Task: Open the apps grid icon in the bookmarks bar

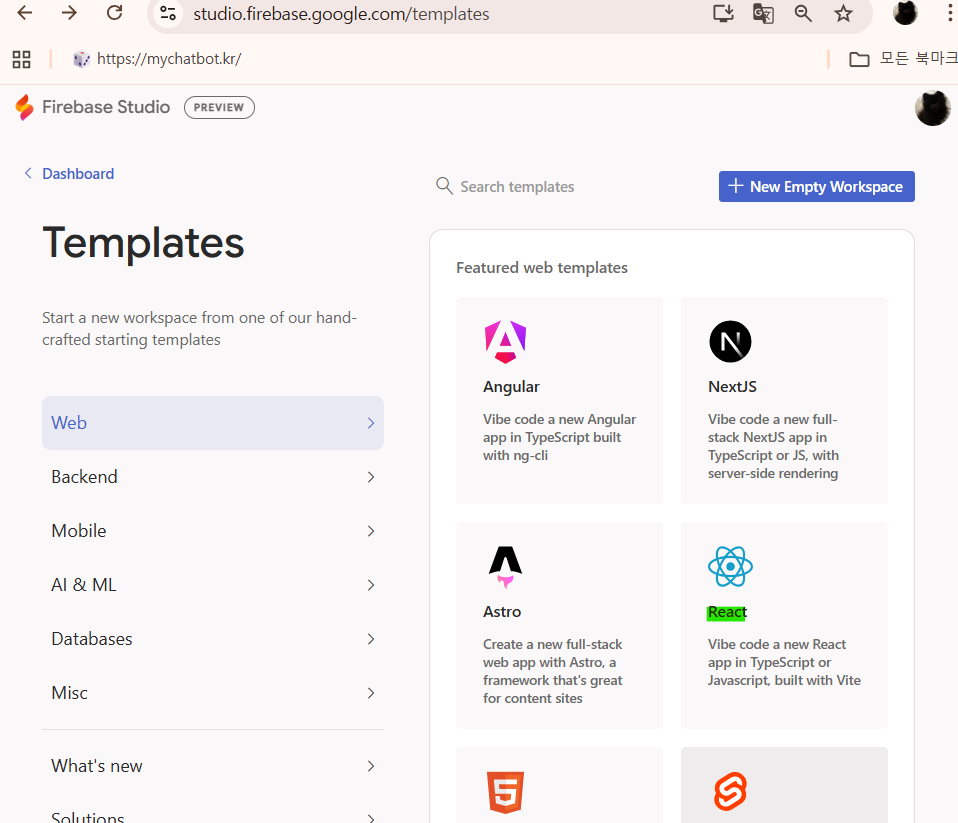Action: (21, 59)
